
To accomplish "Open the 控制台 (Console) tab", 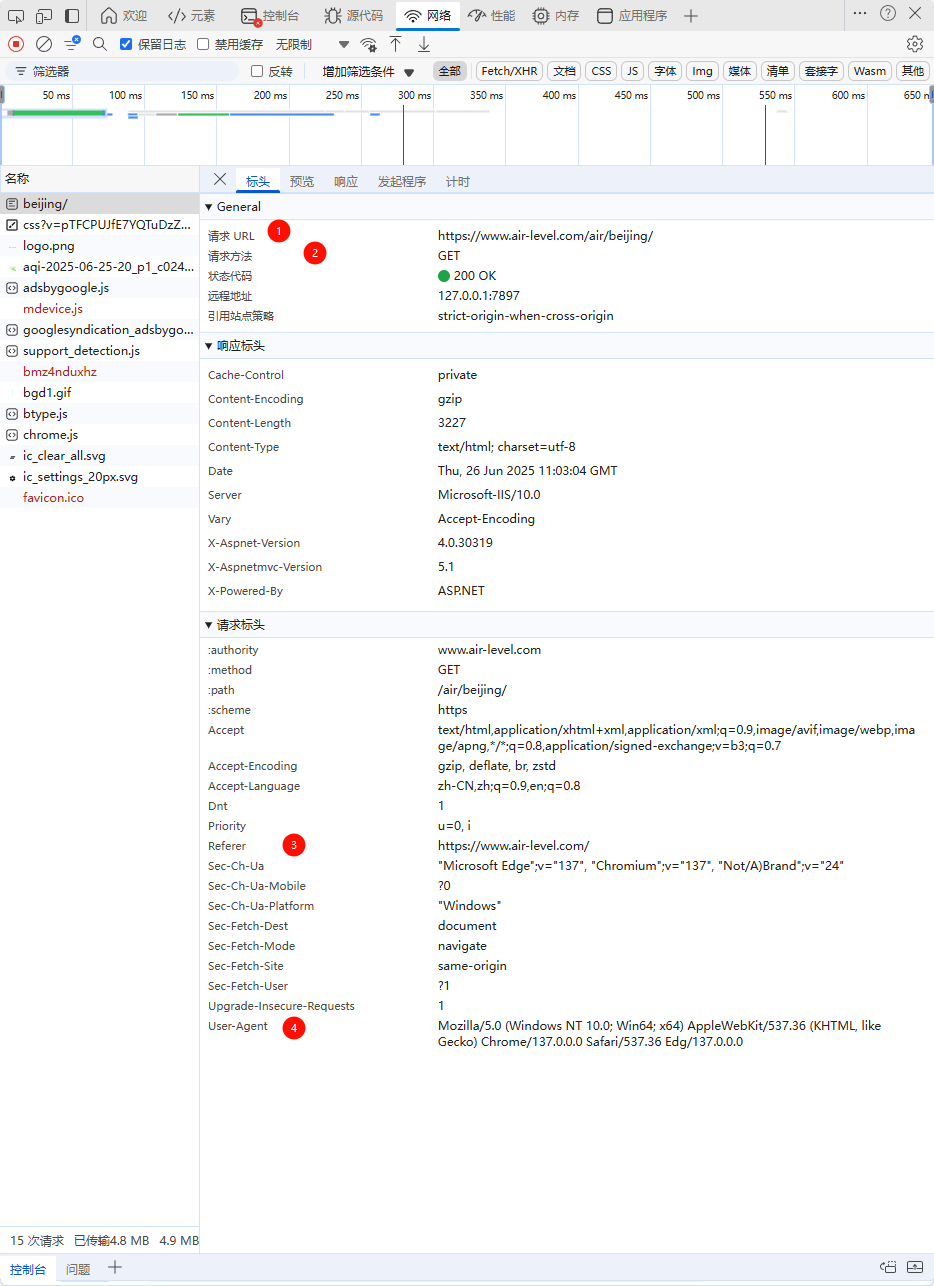I will 270,16.
